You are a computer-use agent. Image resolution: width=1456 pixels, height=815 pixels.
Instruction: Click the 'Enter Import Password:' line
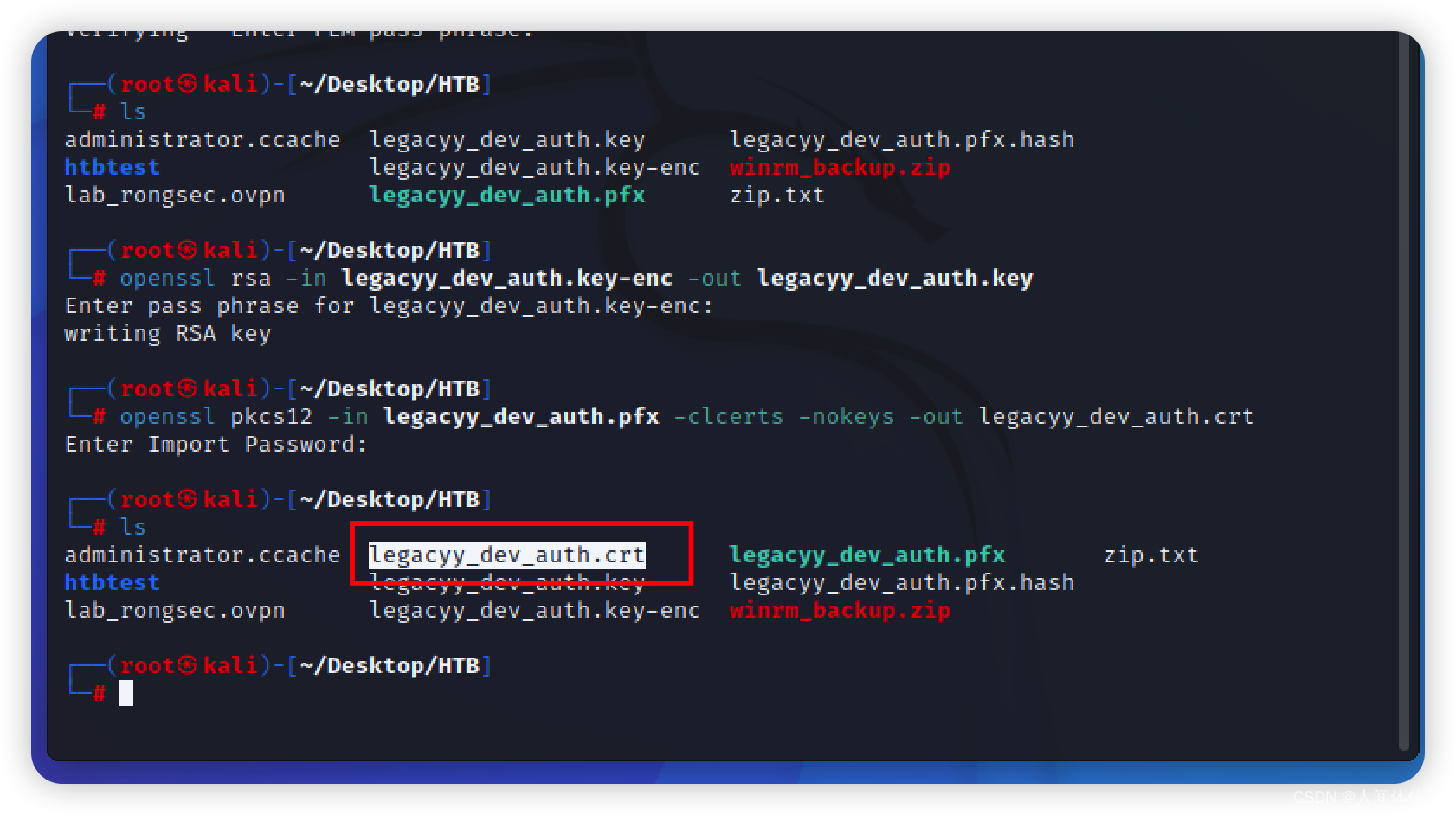(216, 445)
